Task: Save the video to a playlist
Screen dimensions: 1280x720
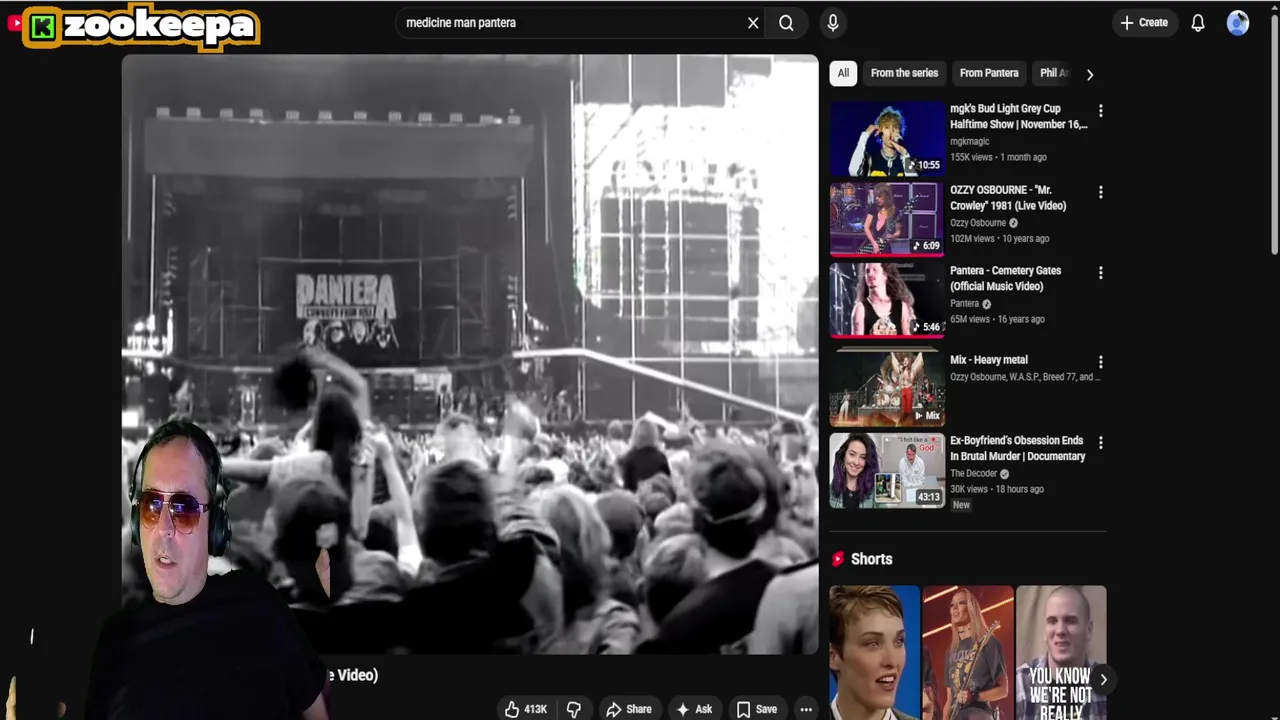Action: 757,709
